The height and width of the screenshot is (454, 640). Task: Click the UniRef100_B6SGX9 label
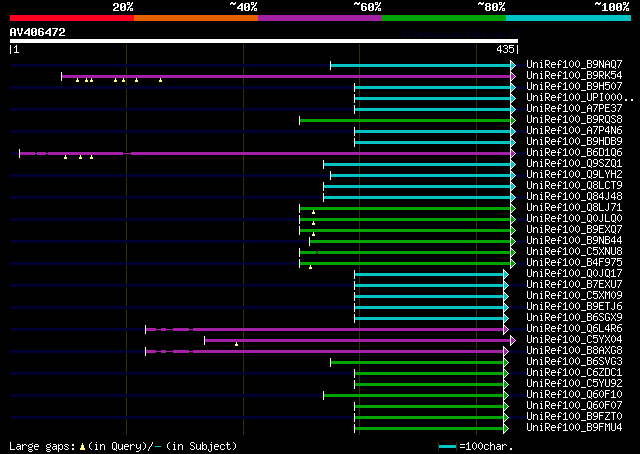coord(574,318)
